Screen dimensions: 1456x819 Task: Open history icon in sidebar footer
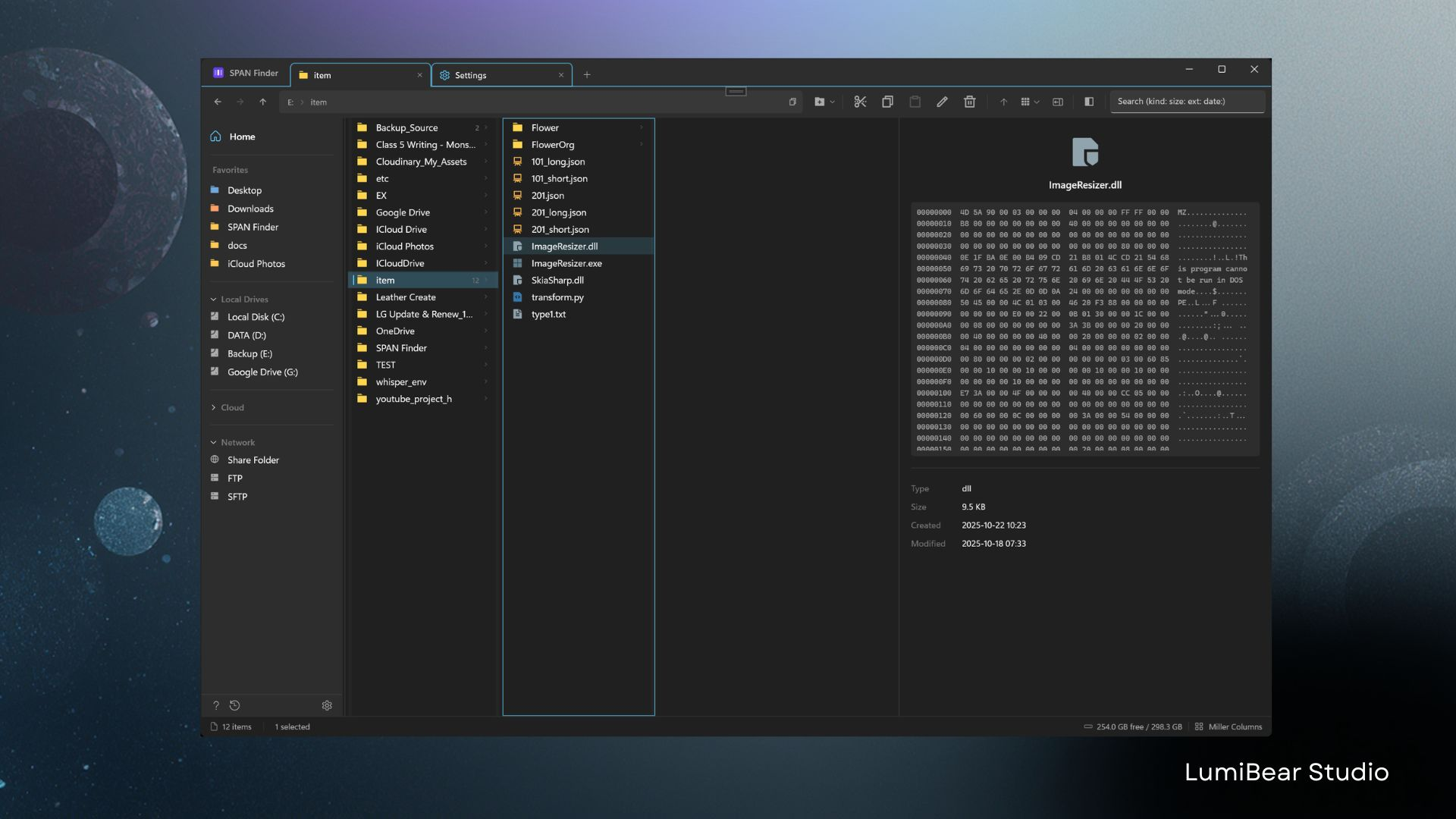pyautogui.click(x=235, y=705)
